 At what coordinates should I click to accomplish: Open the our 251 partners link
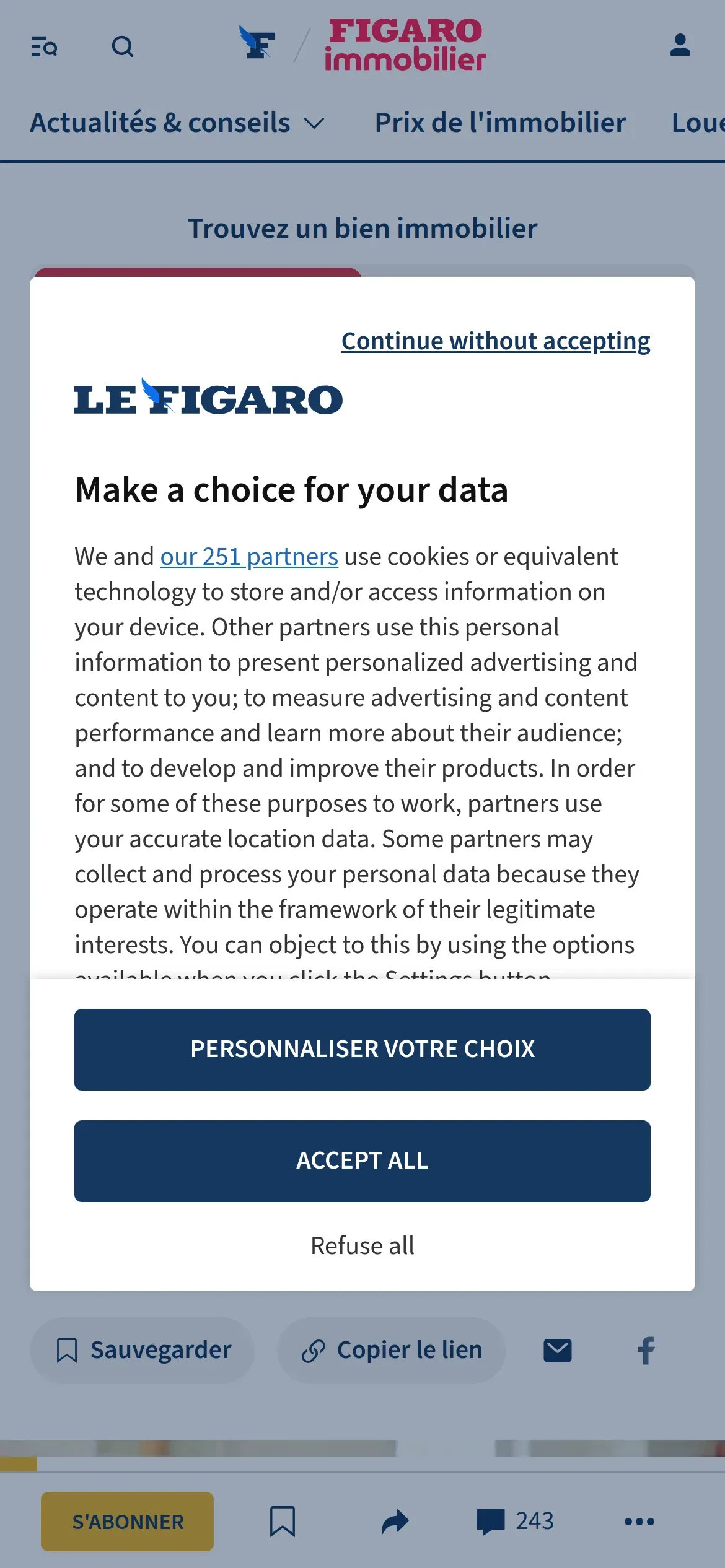point(249,557)
